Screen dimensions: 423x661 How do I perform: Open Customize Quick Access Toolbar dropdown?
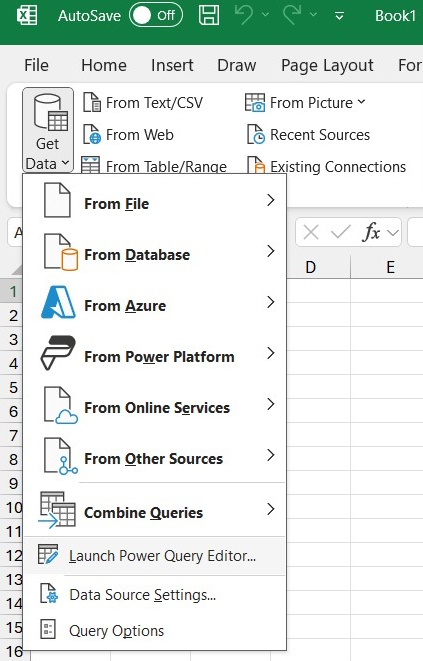point(339,16)
